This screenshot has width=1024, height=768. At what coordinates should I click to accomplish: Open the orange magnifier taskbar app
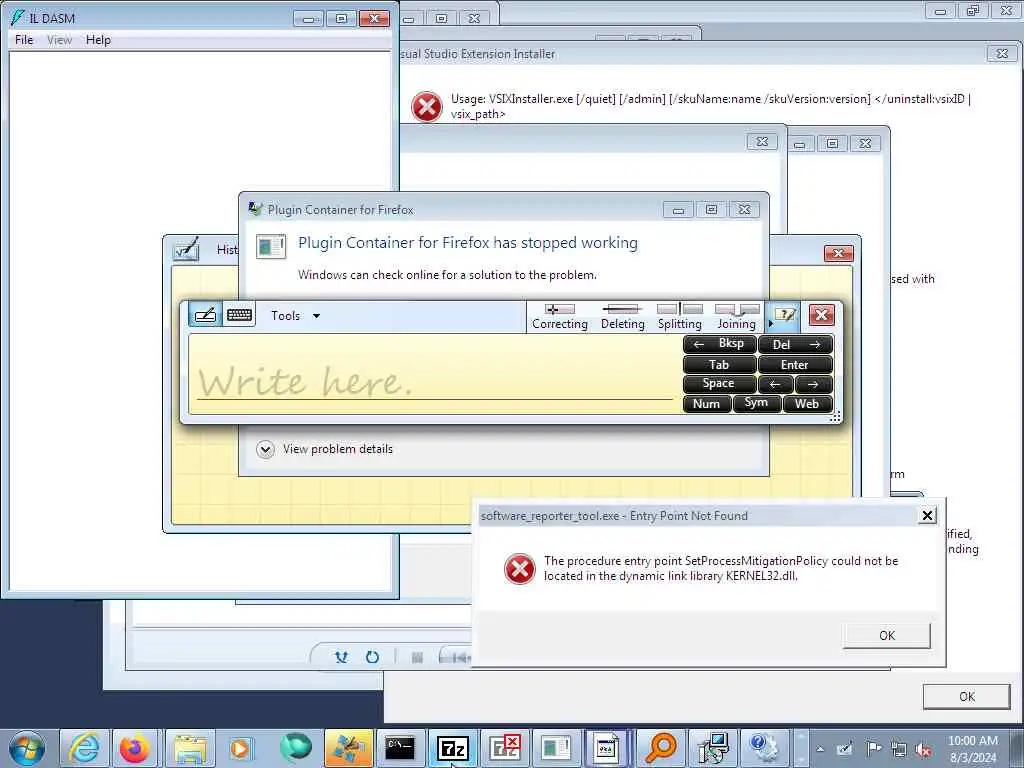[x=660, y=748]
